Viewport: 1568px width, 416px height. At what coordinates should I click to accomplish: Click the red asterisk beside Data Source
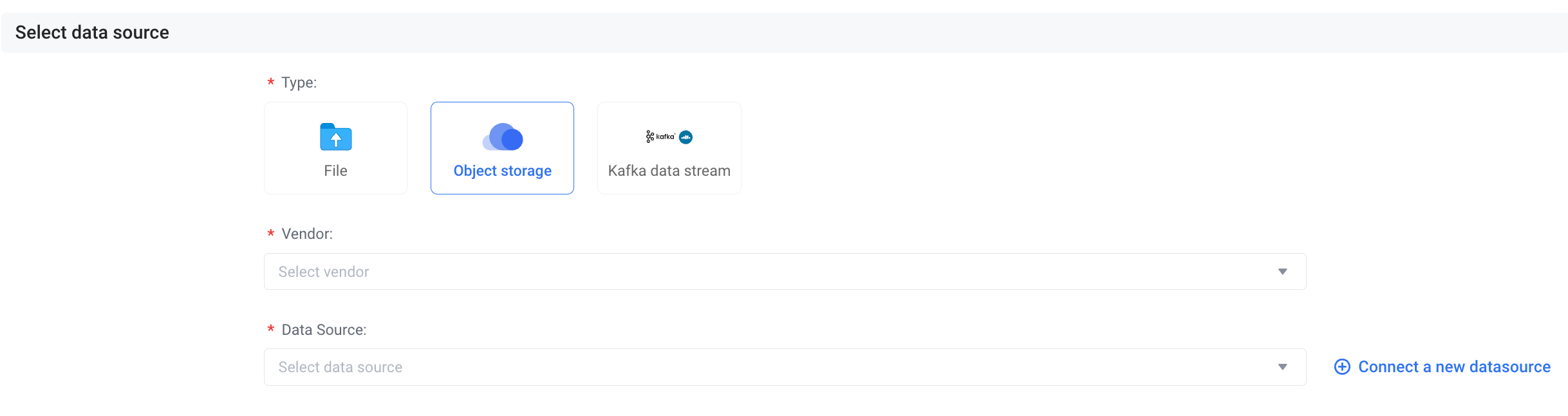point(271,330)
